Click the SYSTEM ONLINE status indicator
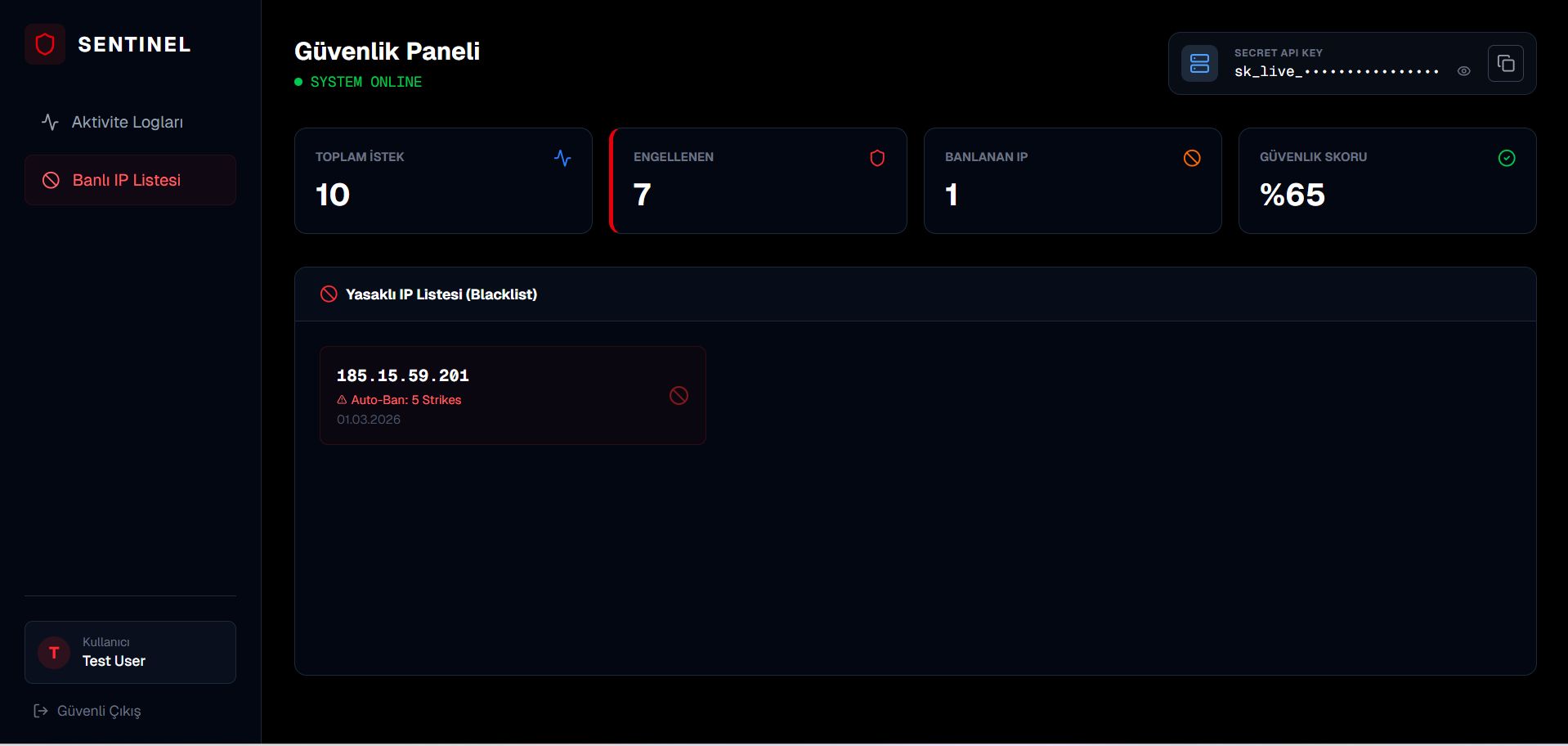Screen dimensions: 1568x746 pyautogui.click(x=358, y=82)
